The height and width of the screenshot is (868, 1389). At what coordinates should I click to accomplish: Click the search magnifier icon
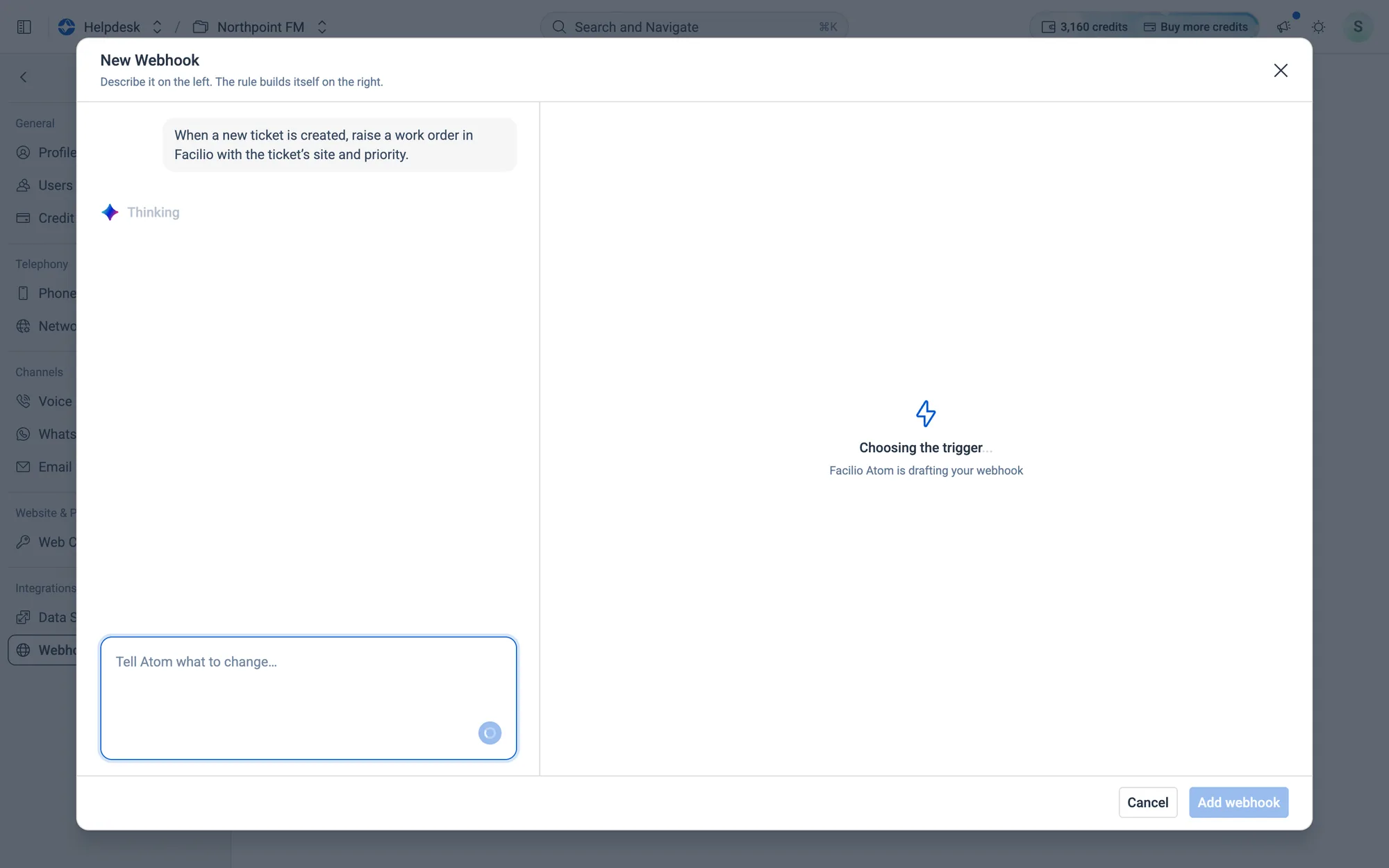(558, 27)
